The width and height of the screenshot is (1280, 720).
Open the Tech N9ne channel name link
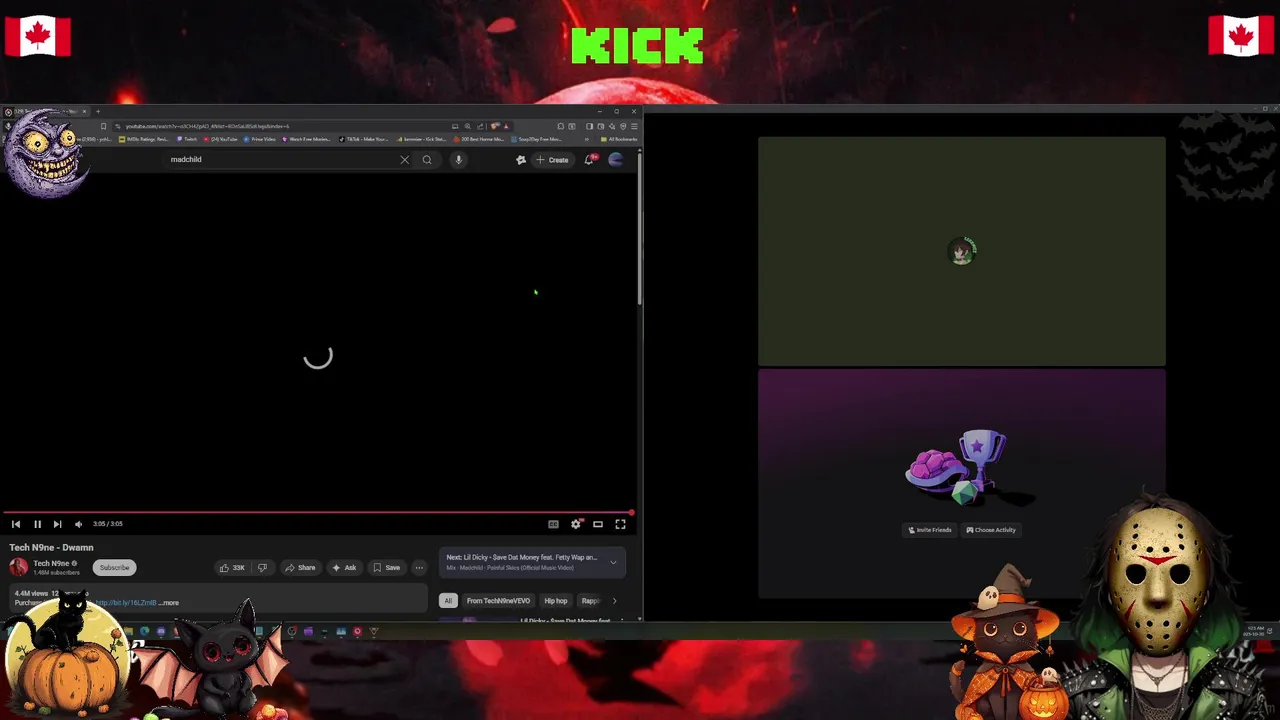51,563
